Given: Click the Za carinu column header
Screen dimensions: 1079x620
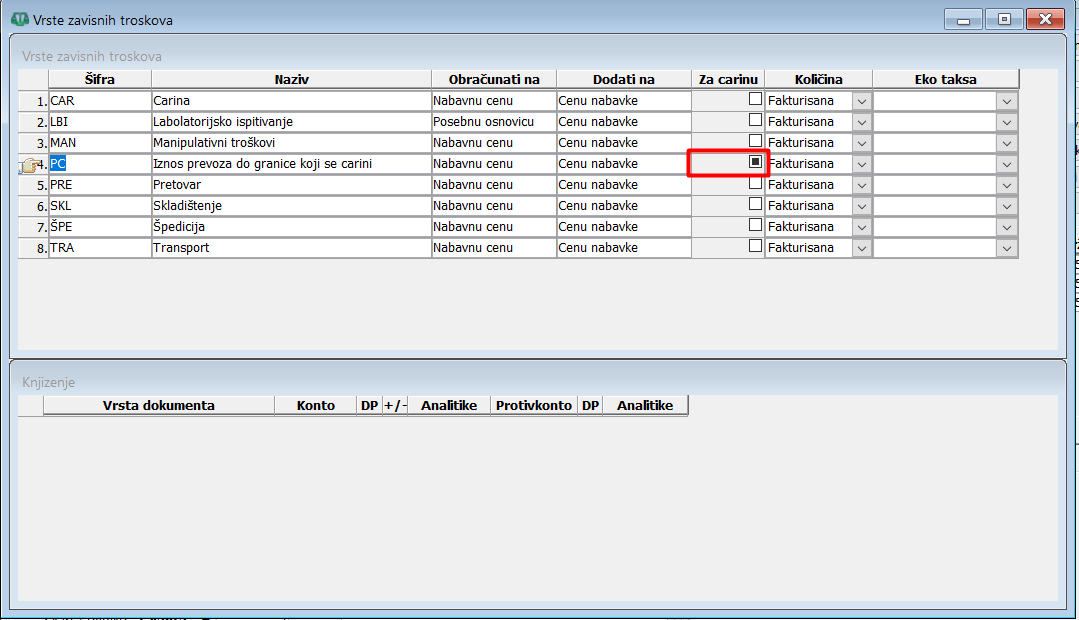Looking at the screenshot, I should tap(728, 79).
